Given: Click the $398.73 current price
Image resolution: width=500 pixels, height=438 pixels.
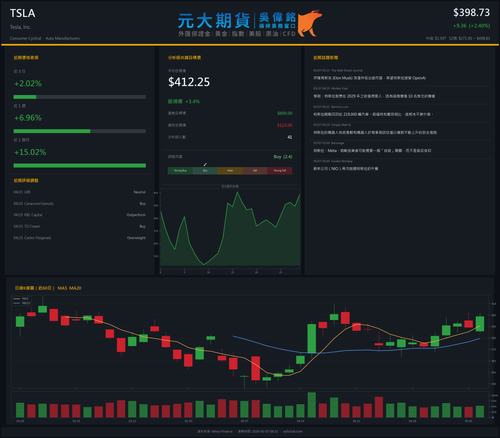Looking at the screenshot, I should pos(471,13).
